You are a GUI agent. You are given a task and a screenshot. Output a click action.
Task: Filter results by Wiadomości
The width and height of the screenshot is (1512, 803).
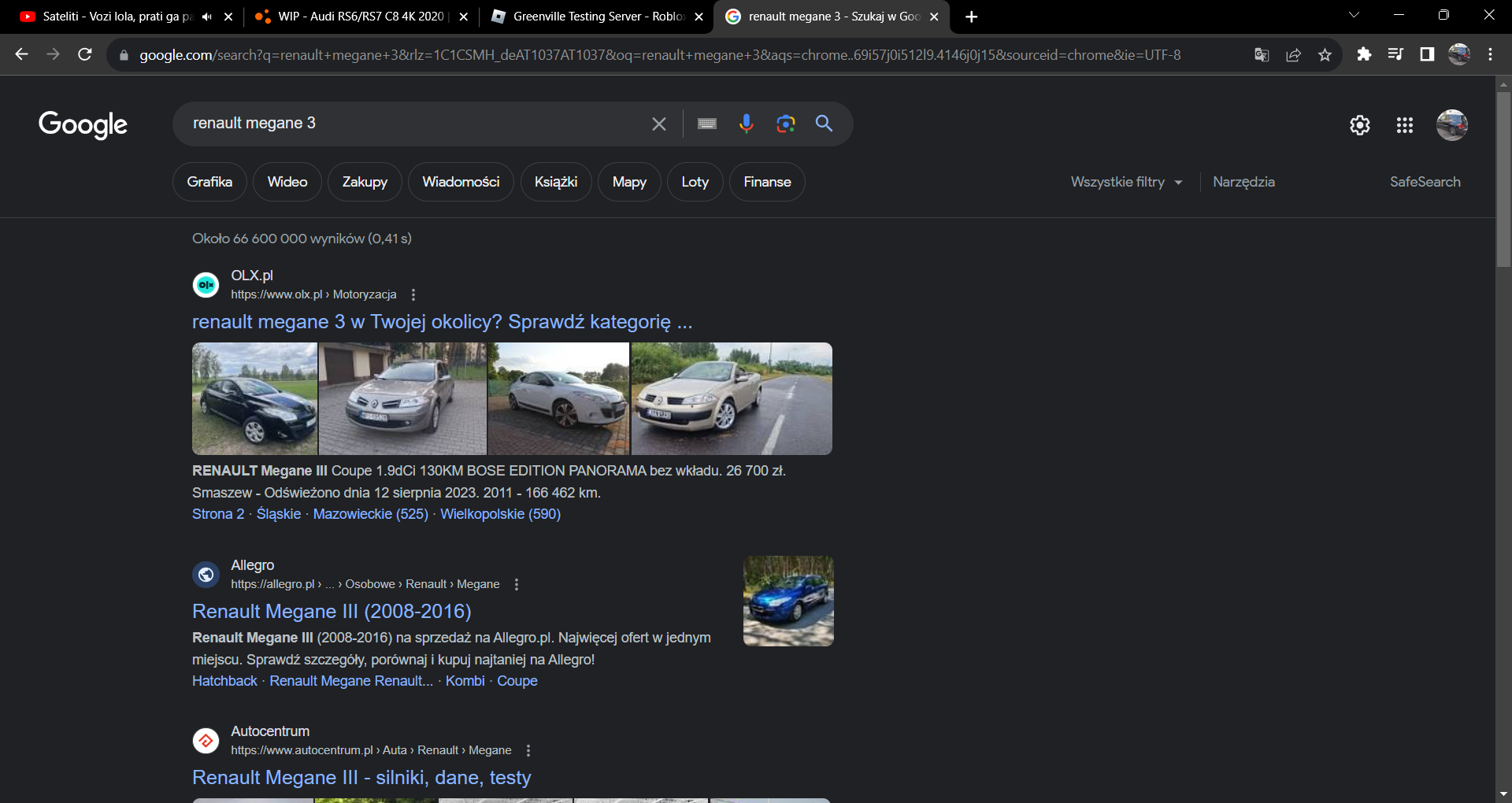(461, 182)
